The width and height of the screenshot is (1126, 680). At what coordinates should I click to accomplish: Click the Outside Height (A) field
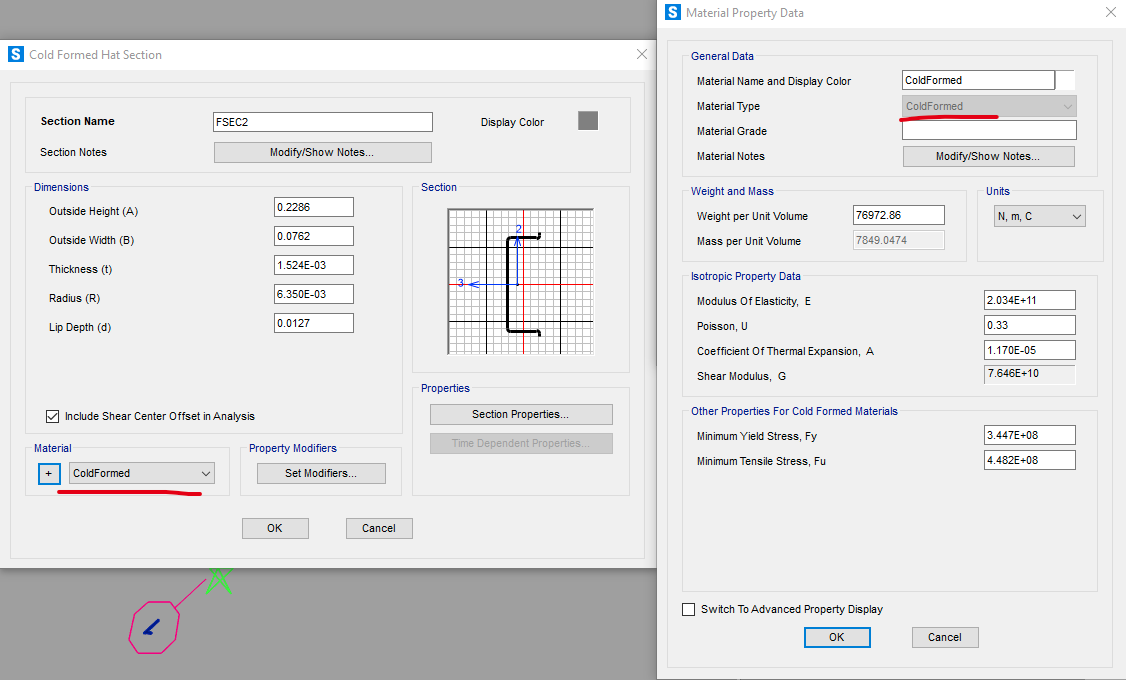(313, 207)
